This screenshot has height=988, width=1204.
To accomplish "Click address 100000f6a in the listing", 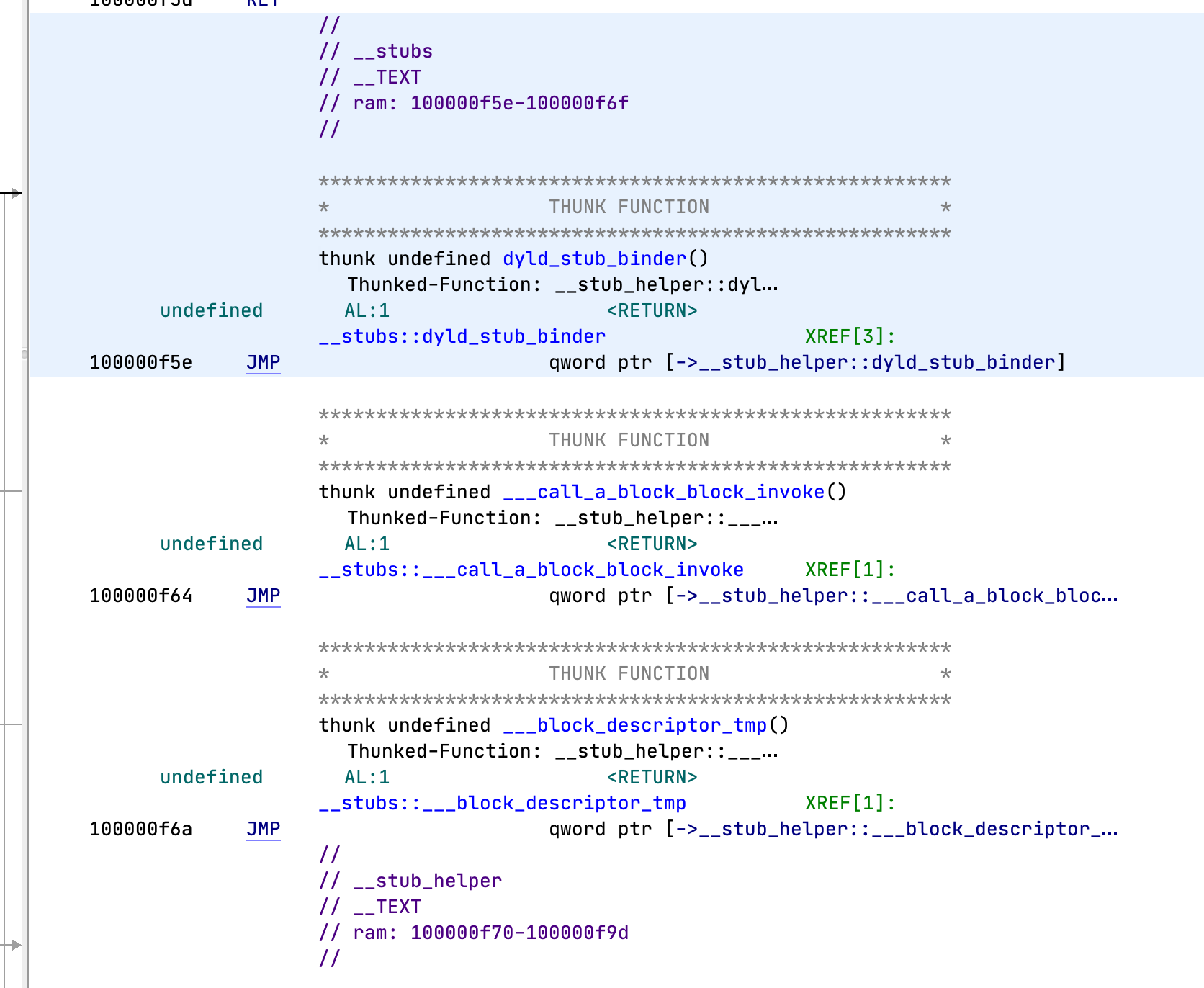I will click(140, 829).
